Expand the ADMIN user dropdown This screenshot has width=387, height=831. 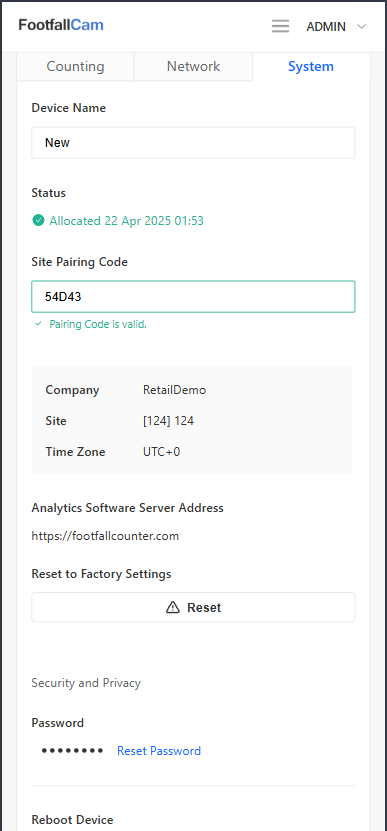click(336, 26)
